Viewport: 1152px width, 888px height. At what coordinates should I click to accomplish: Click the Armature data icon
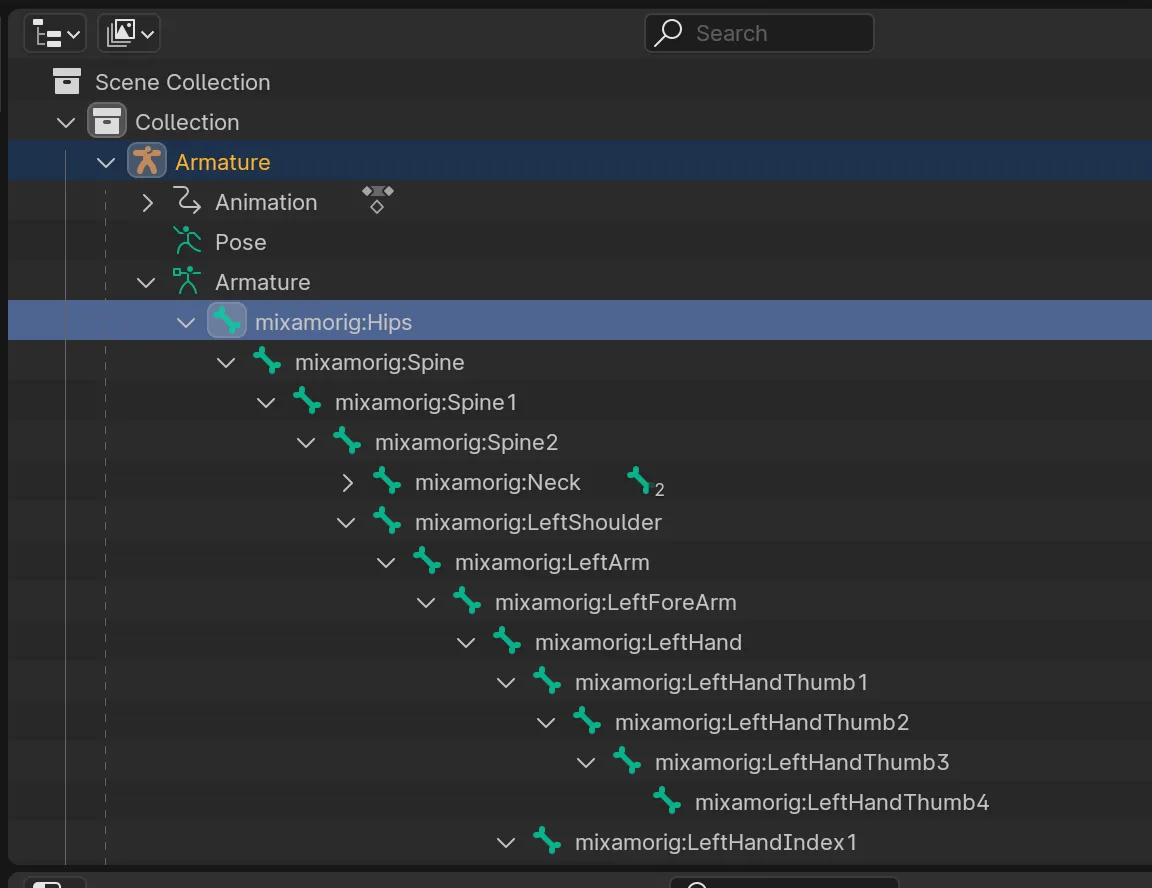pos(187,282)
